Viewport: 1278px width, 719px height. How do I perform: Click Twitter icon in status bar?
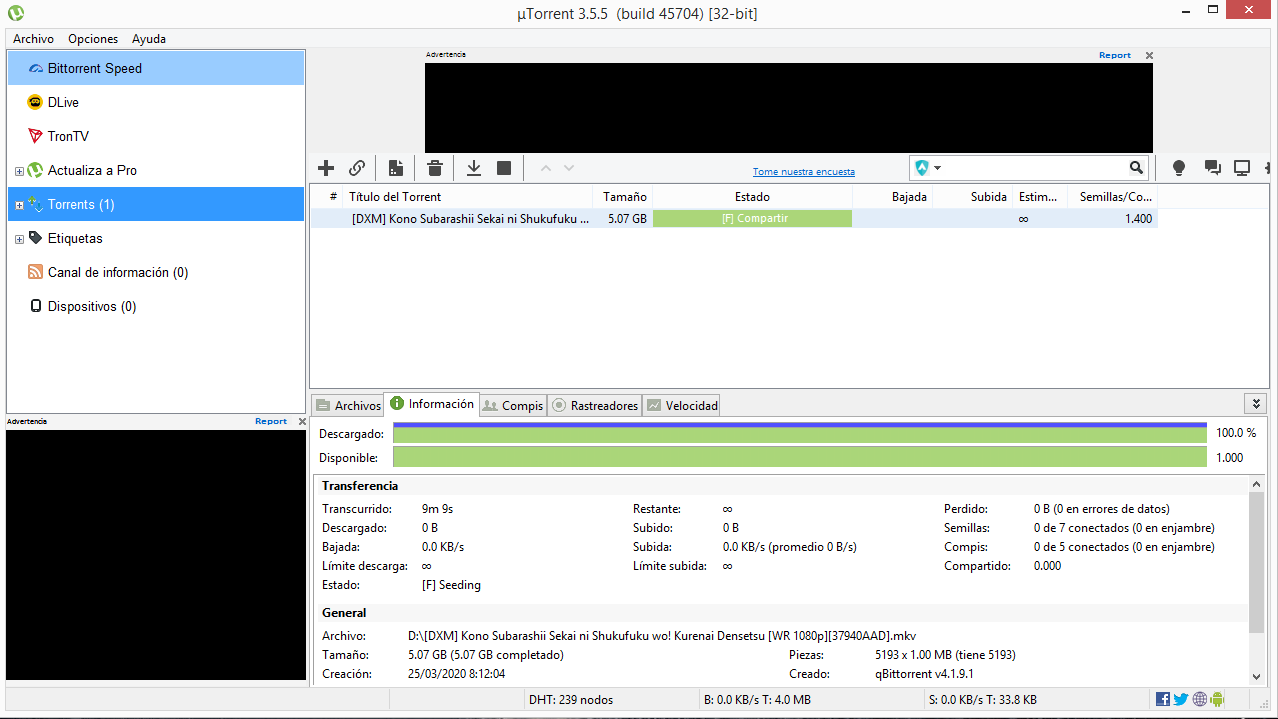coord(1181,699)
